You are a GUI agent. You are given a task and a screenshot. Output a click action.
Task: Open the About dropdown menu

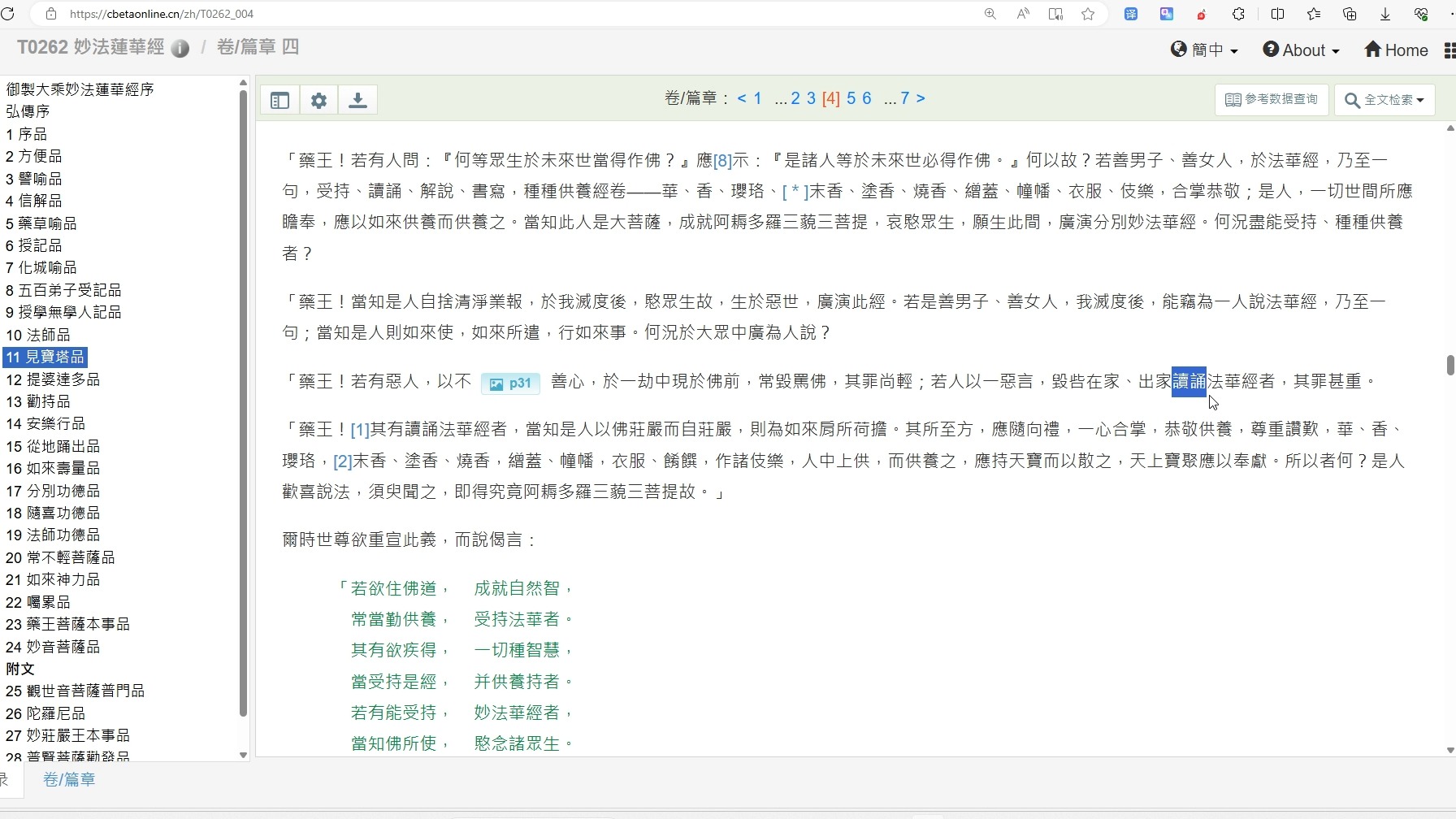1301,50
